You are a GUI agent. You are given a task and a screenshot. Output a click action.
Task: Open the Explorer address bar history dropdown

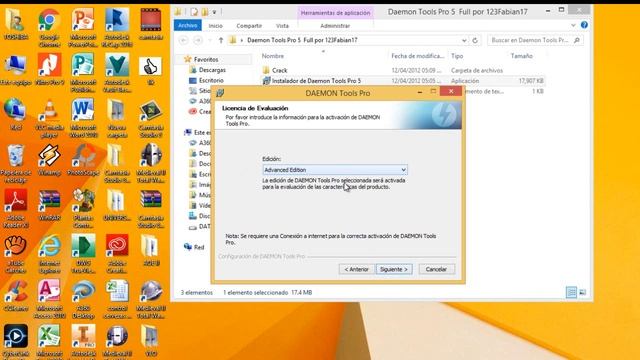[x=464, y=40]
